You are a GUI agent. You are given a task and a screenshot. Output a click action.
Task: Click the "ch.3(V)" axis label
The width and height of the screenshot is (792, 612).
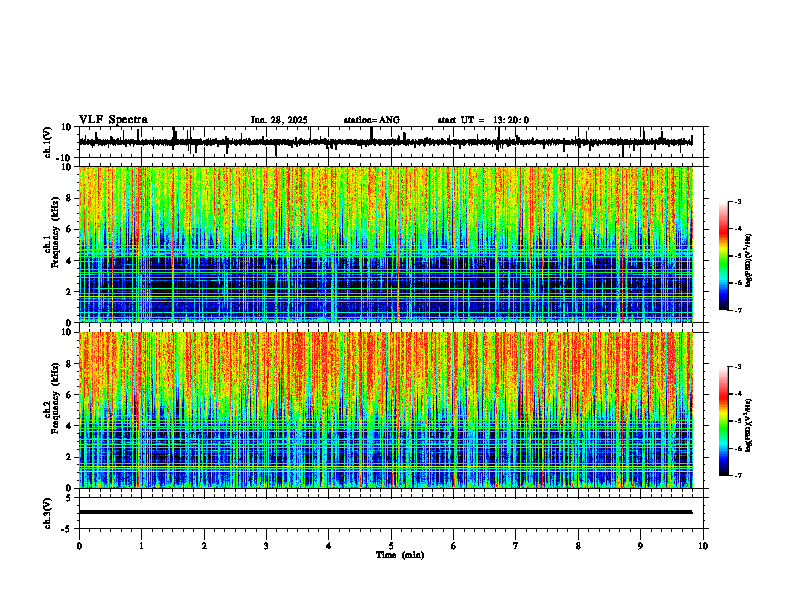[x=49, y=513]
